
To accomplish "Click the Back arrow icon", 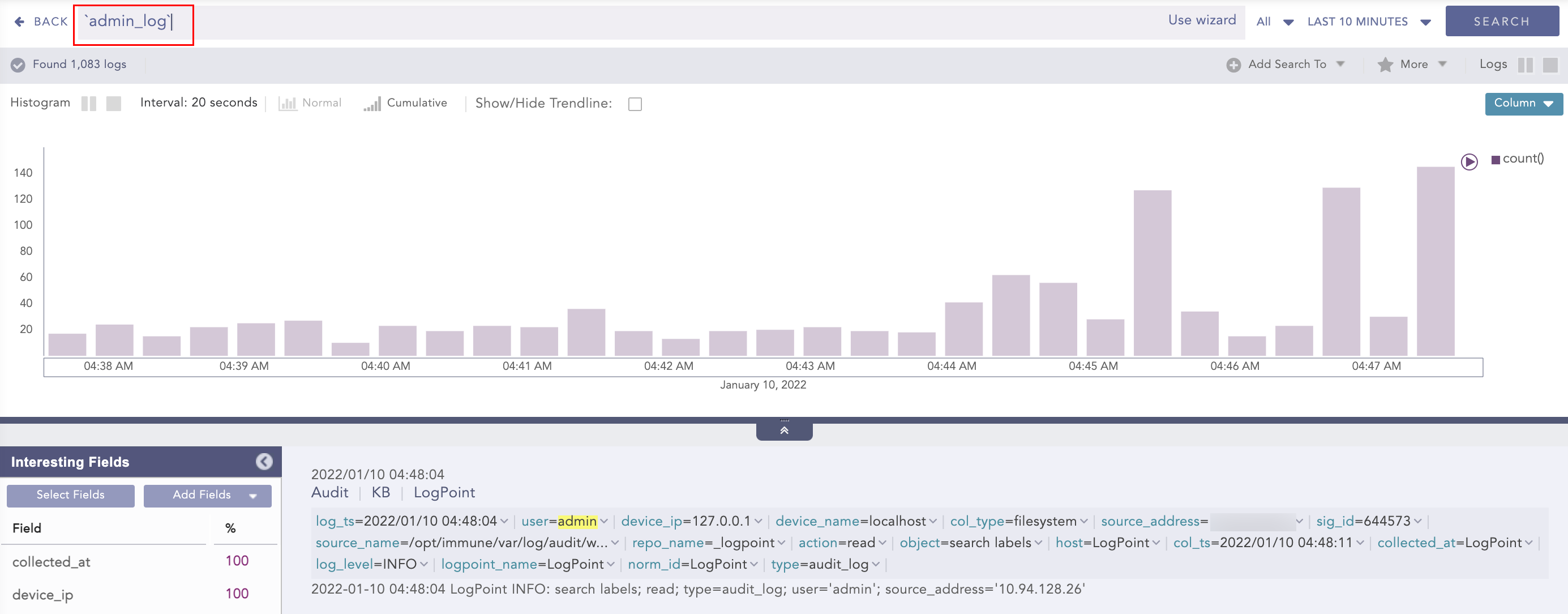I will click(19, 22).
